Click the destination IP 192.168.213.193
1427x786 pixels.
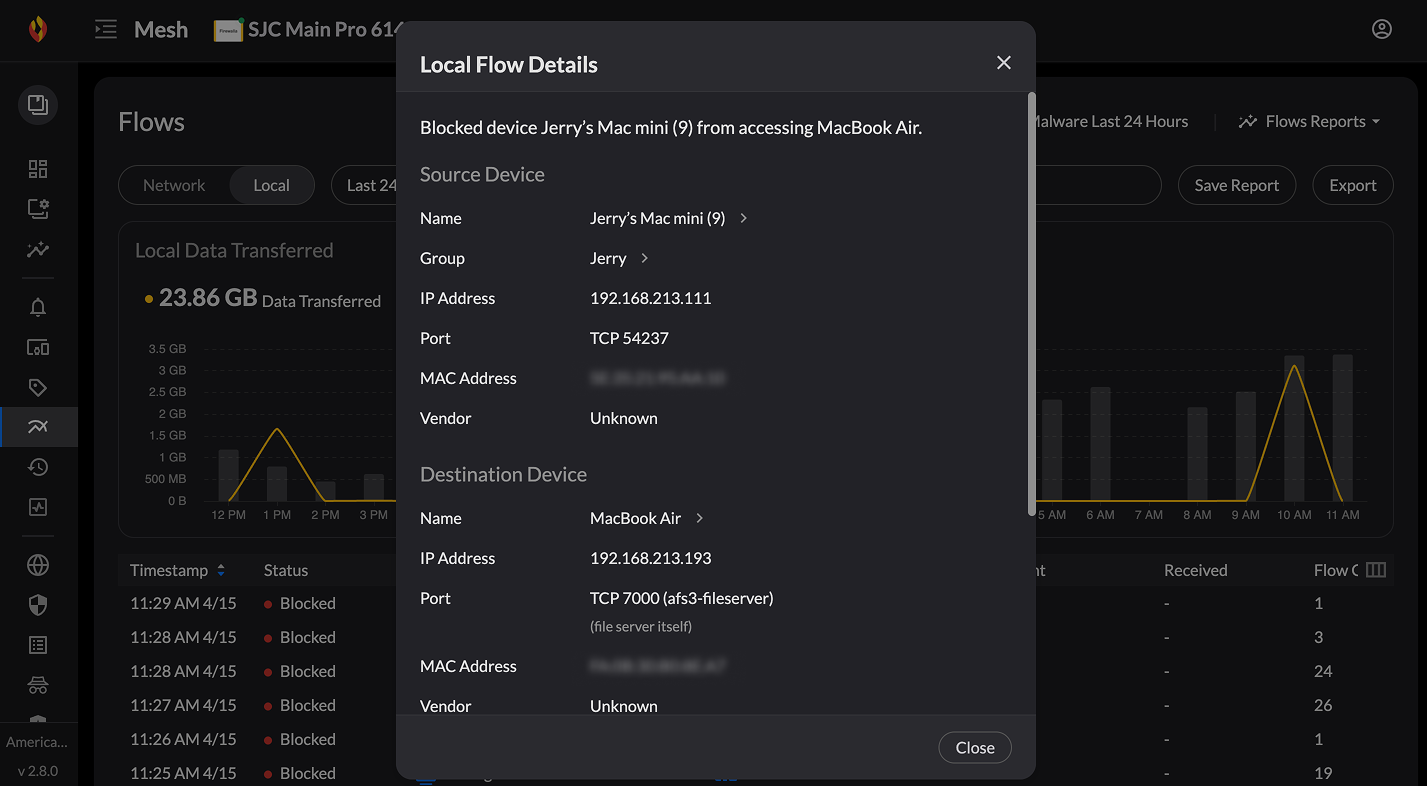point(651,558)
